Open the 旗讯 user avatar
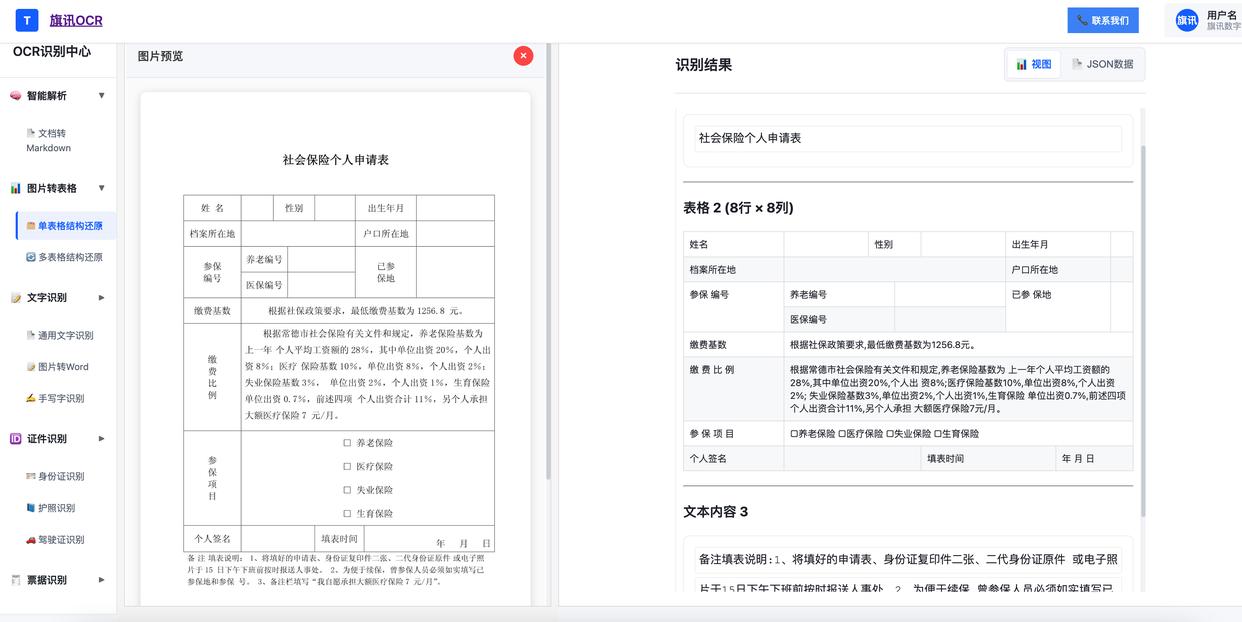 coord(1187,20)
